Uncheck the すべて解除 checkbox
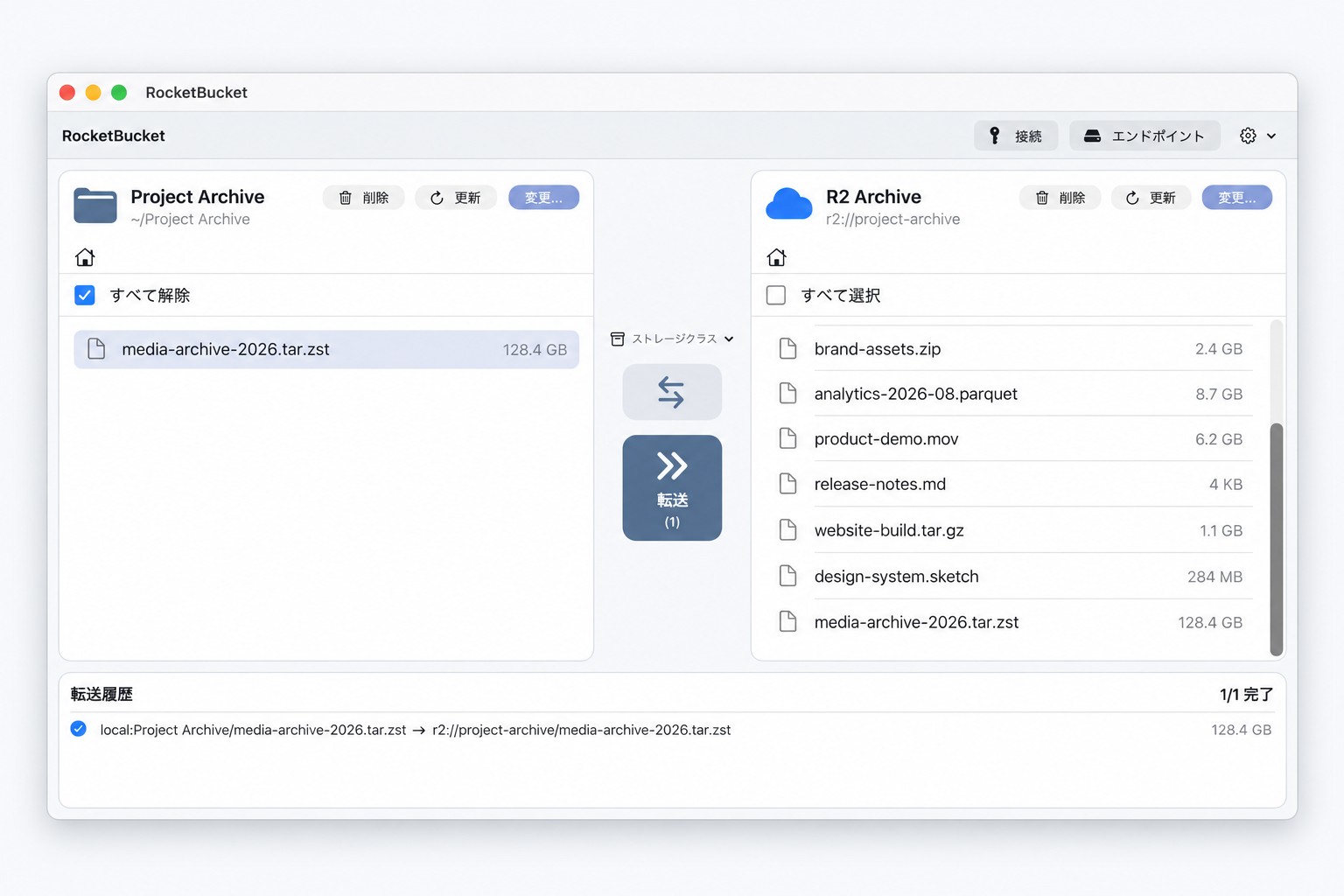The image size is (1344, 896). [x=85, y=295]
